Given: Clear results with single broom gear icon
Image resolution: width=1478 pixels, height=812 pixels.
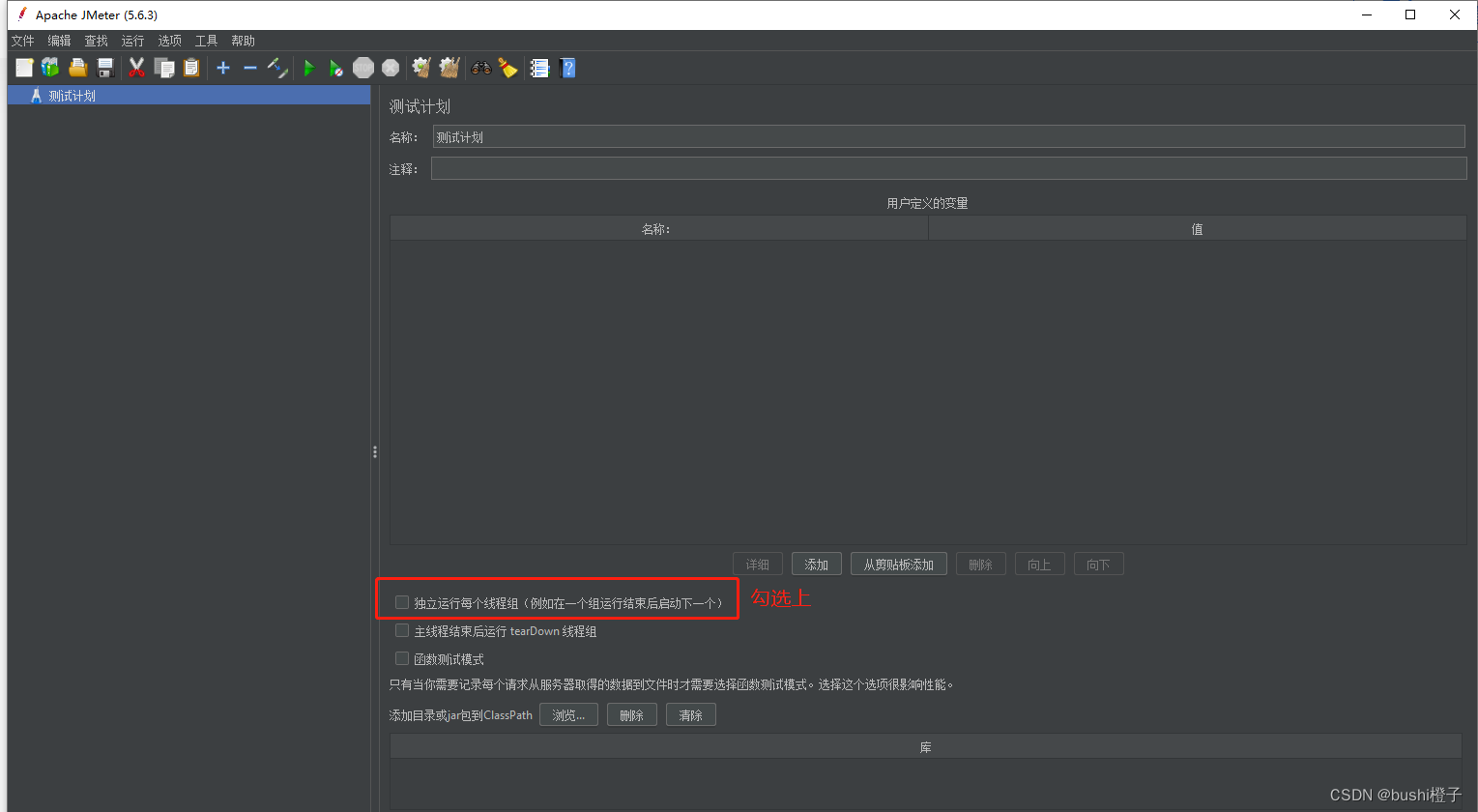Looking at the screenshot, I should [420, 68].
